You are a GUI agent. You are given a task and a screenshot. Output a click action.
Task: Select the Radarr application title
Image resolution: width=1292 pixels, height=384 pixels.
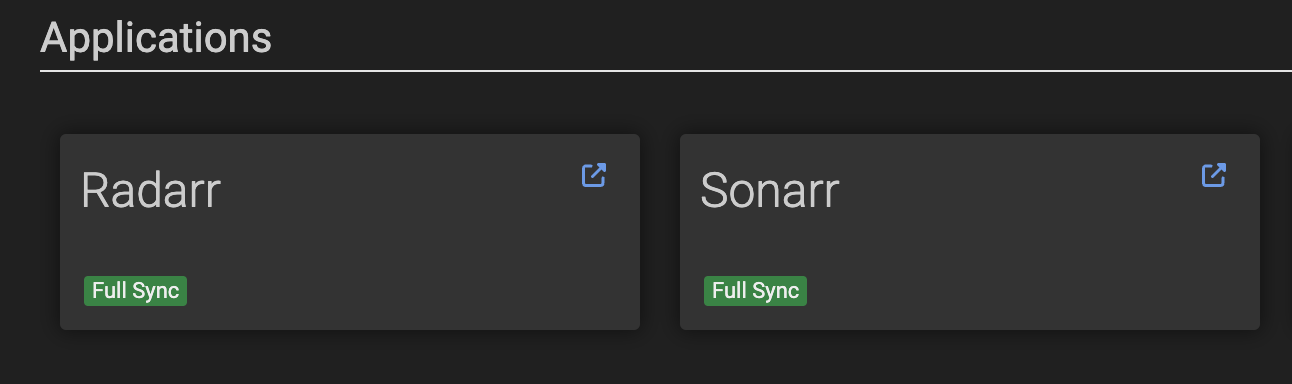coord(151,190)
